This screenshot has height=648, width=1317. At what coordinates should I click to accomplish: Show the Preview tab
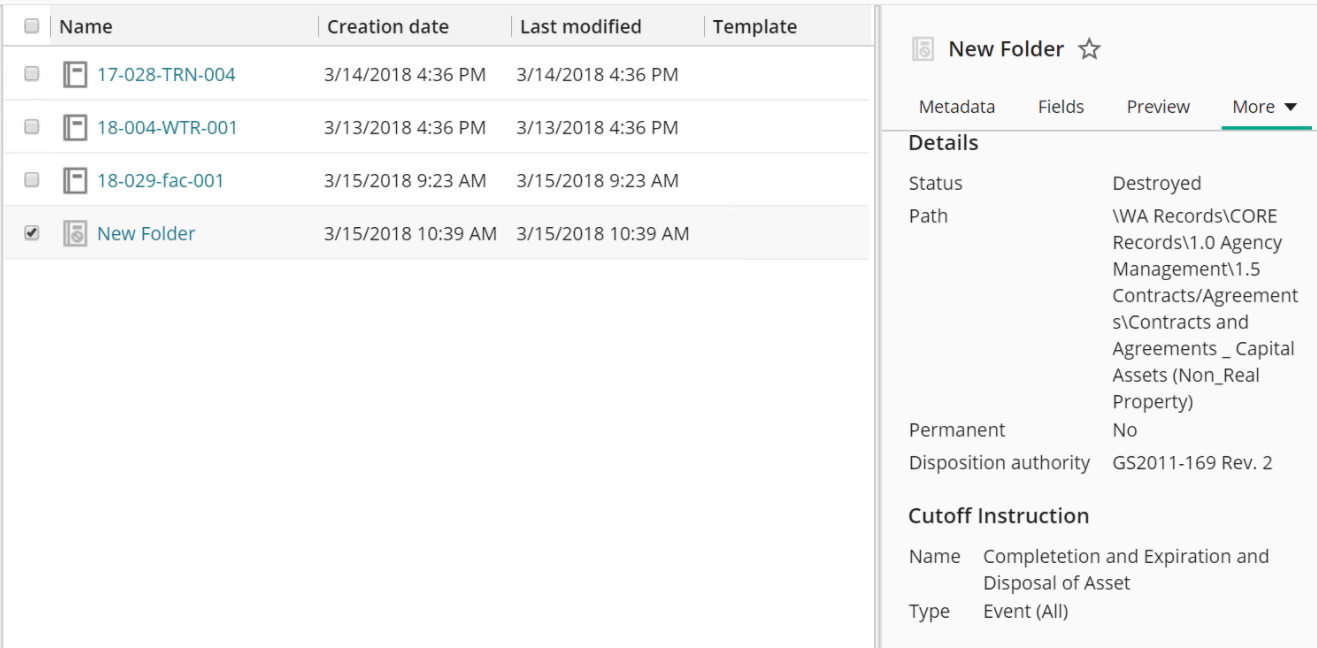click(1157, 107)
